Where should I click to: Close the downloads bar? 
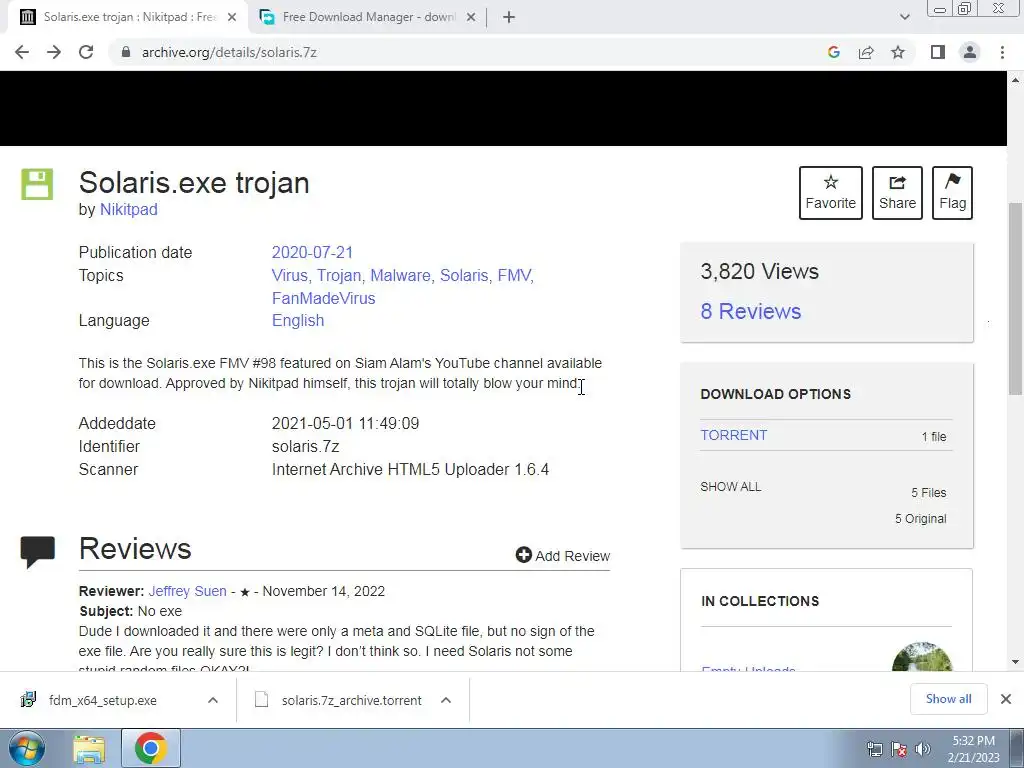[x=1006, y=699]
